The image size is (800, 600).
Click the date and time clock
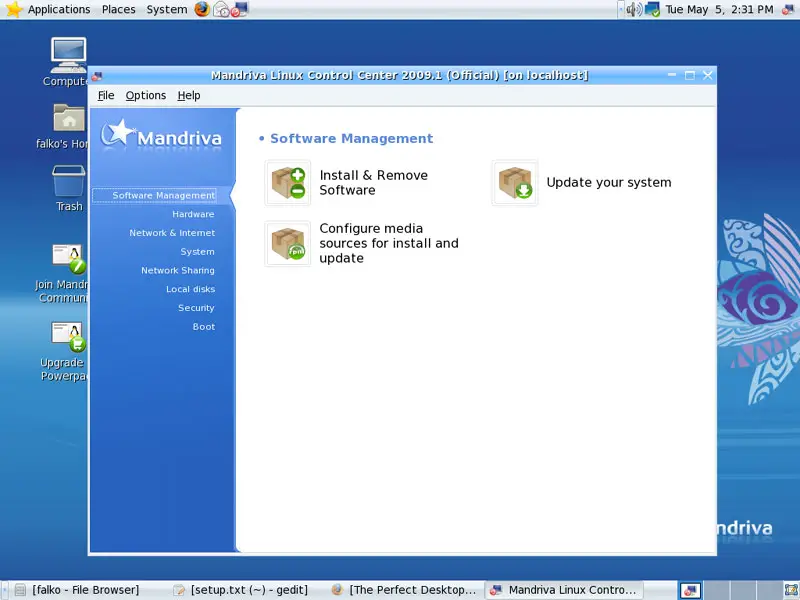[x=719, y=9]
